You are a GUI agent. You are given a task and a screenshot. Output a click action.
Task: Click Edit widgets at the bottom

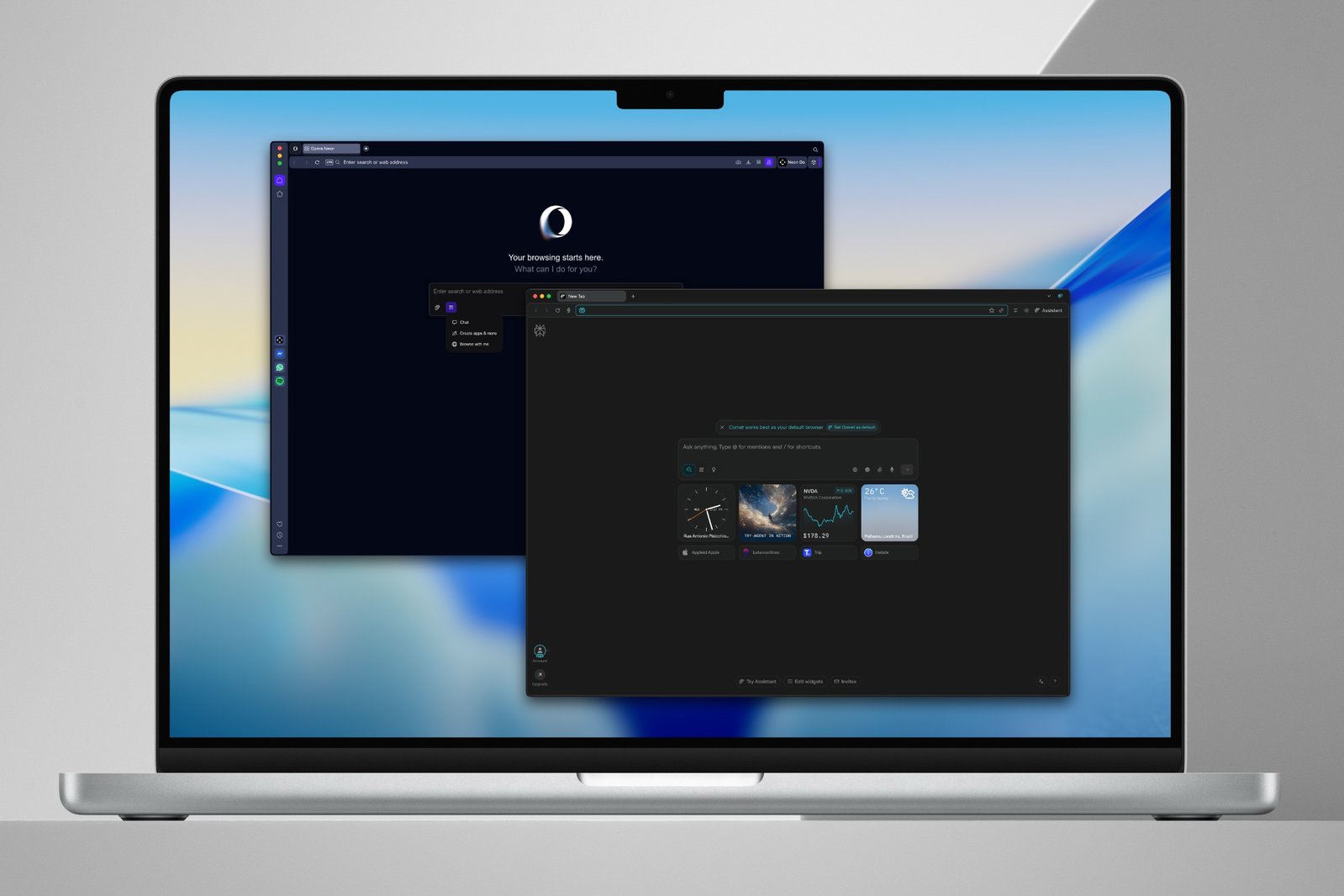click(805, 682)
